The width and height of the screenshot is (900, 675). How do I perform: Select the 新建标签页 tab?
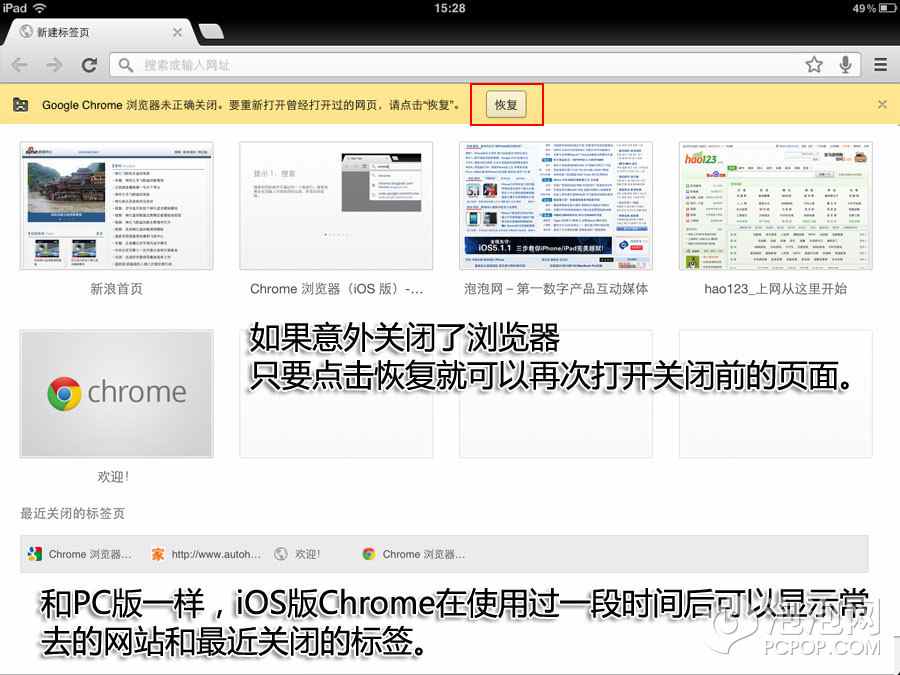[x=90, y=32]
